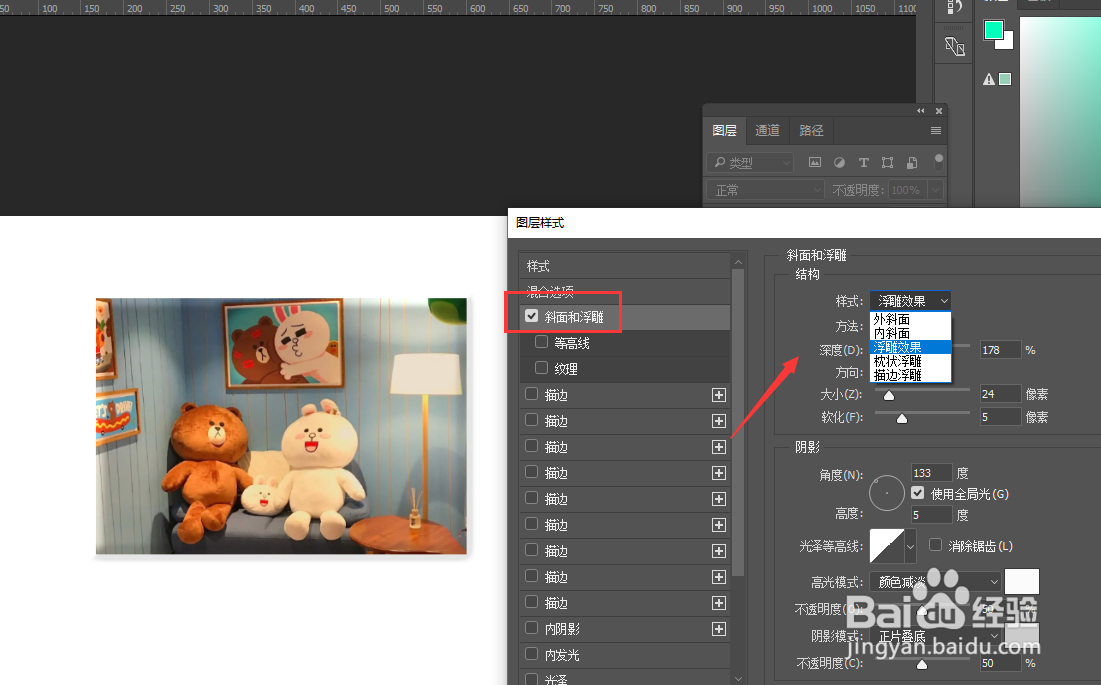Open the 阴影模式 正片叠底 dropdown

tap(935, 636)
